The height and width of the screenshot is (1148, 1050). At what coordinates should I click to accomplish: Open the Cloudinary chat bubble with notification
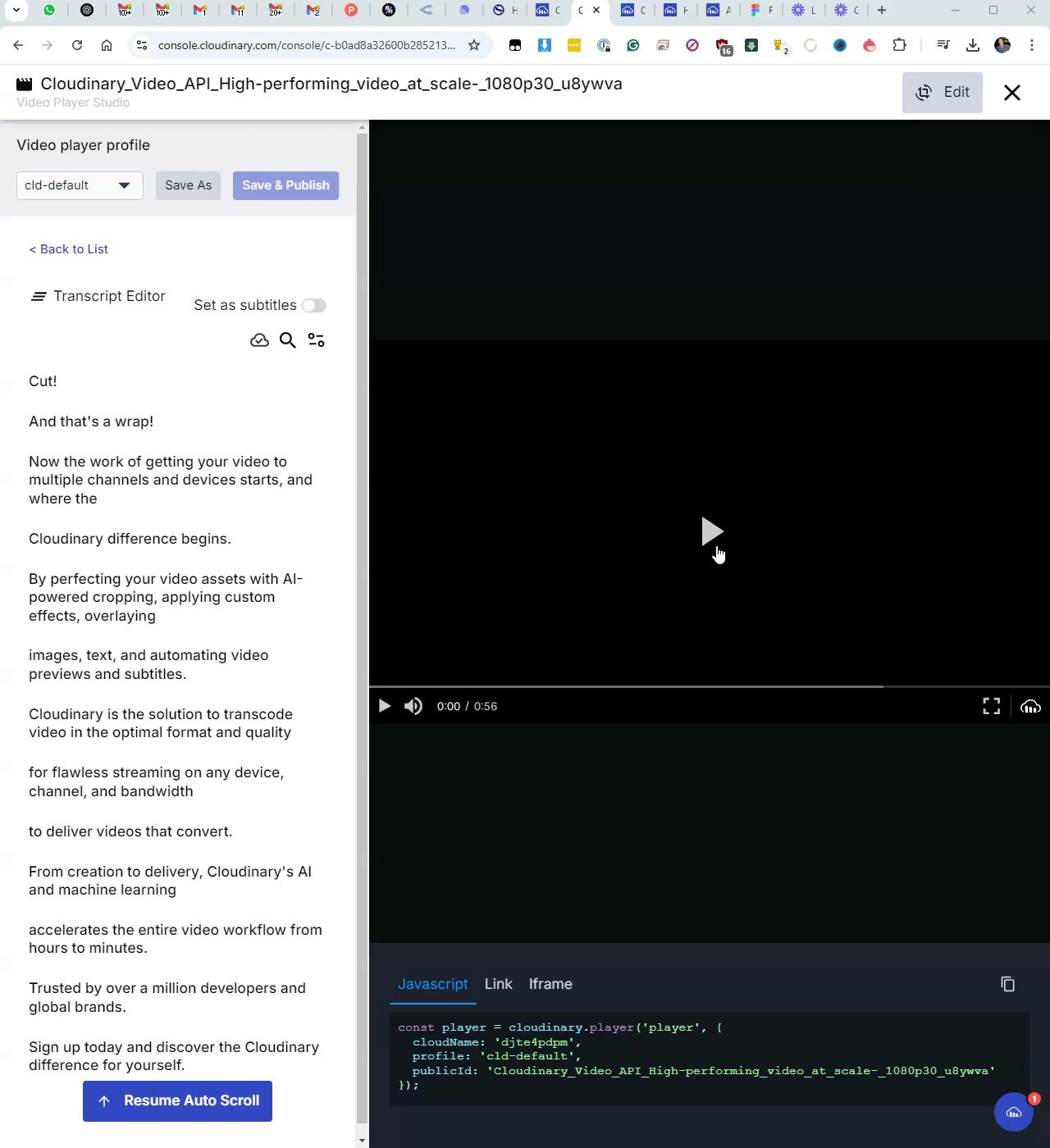click(1014, 1112)
